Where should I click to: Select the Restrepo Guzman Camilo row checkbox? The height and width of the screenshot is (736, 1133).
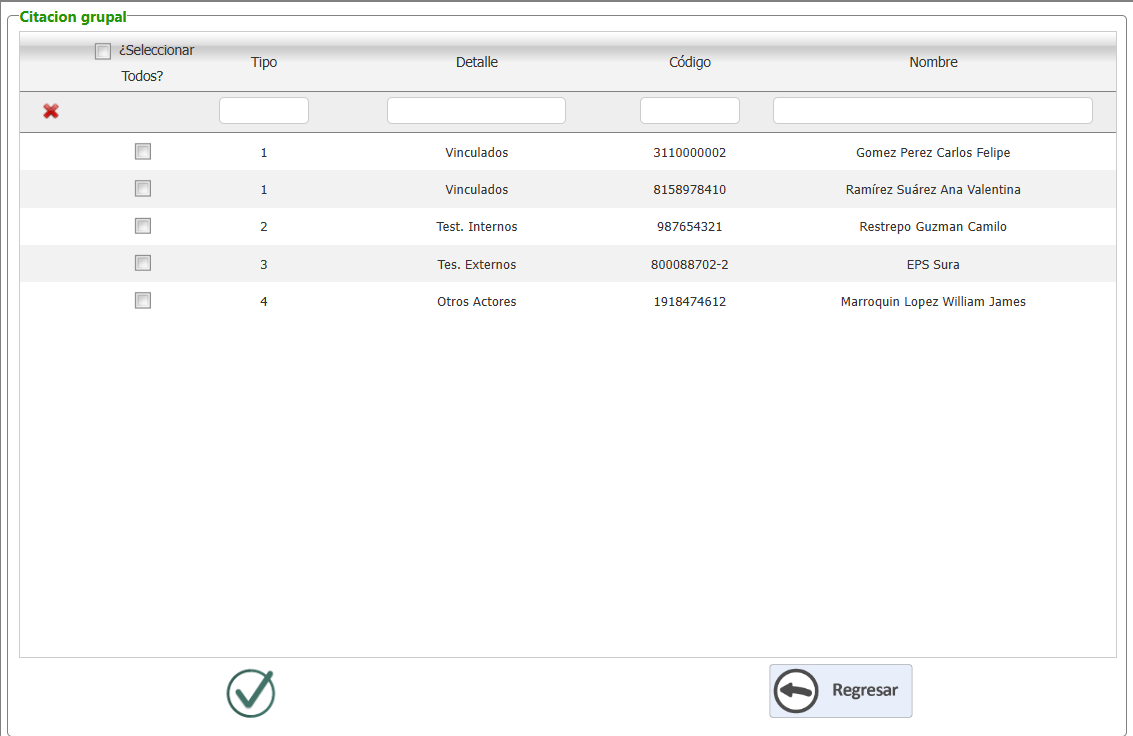143,226
